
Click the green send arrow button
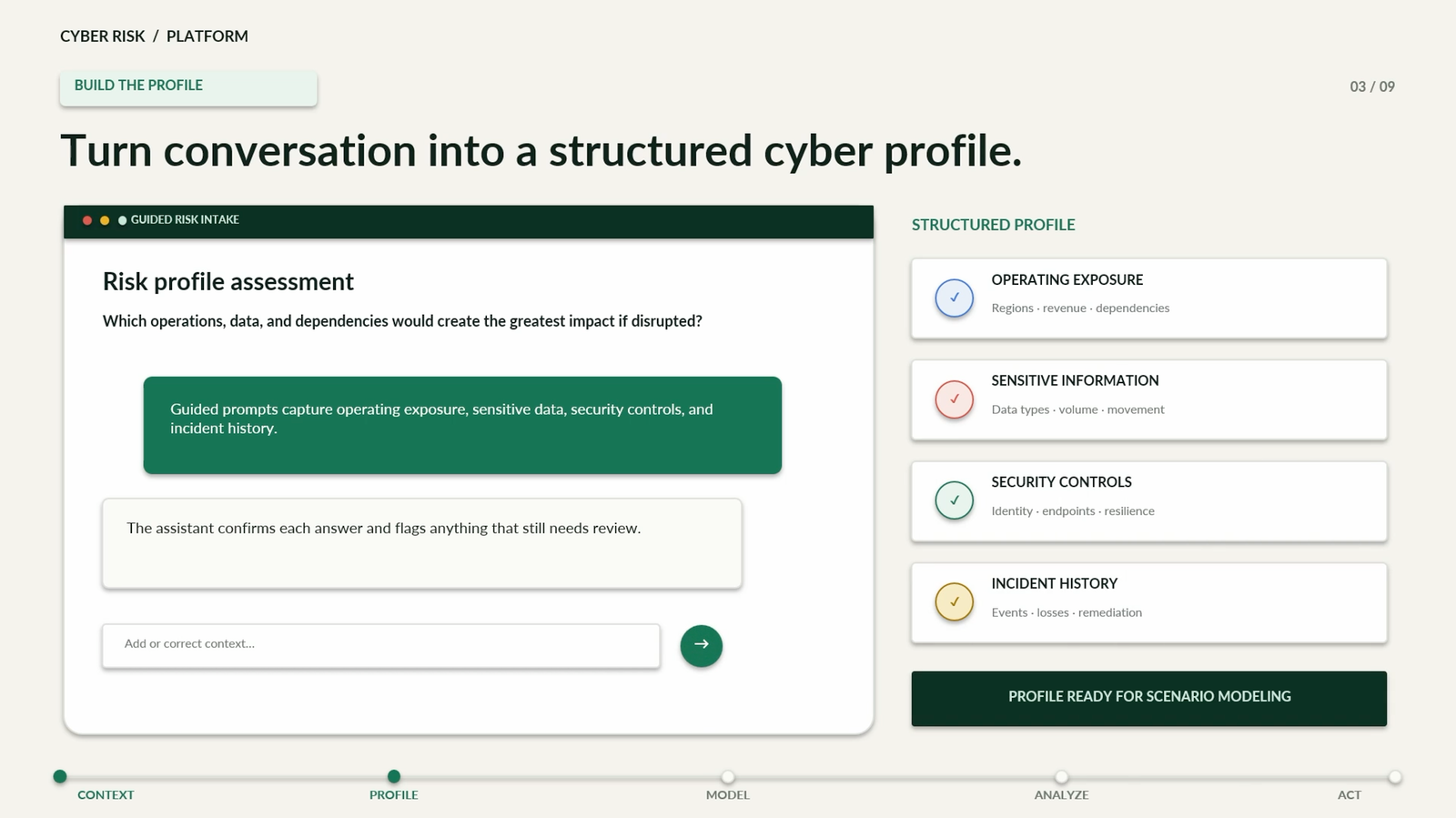coord(701,645)
